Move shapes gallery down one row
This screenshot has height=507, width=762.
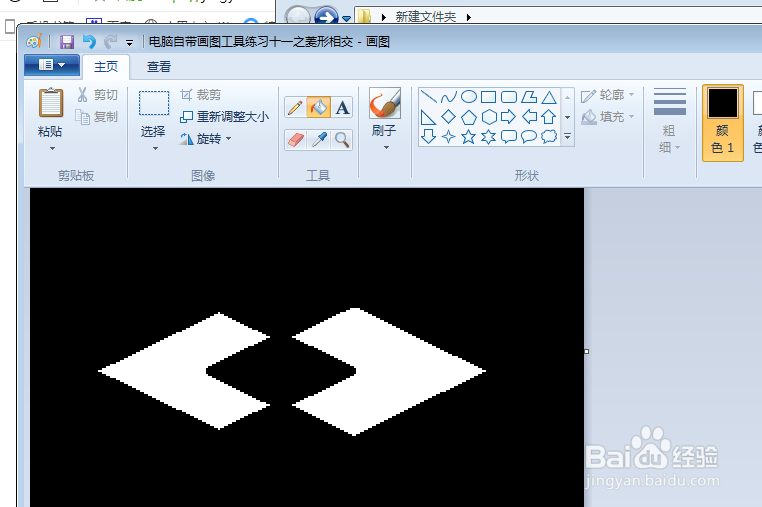(x=568, y=117)
